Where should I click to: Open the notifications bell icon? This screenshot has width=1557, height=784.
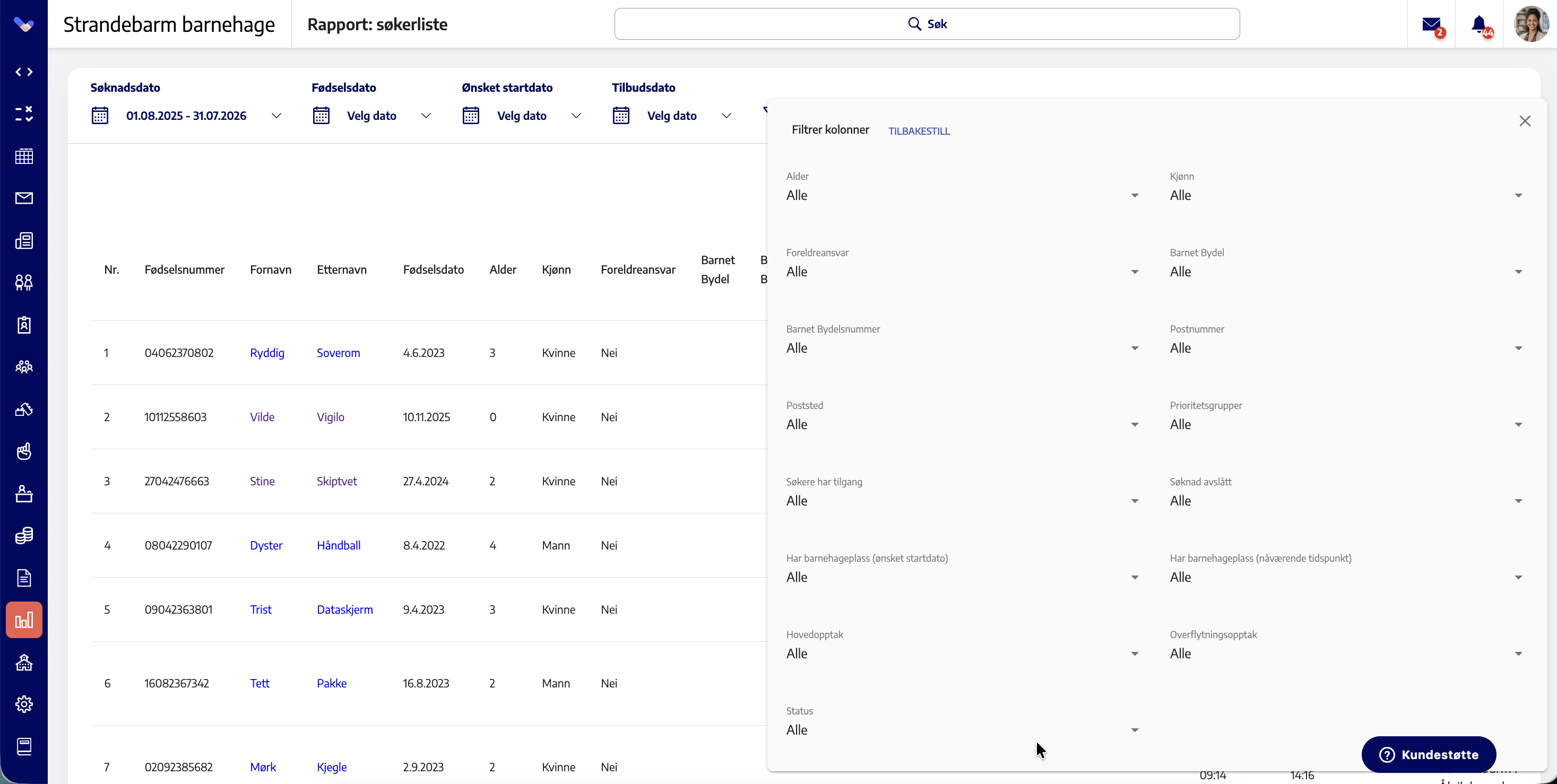pos(1479,24)
